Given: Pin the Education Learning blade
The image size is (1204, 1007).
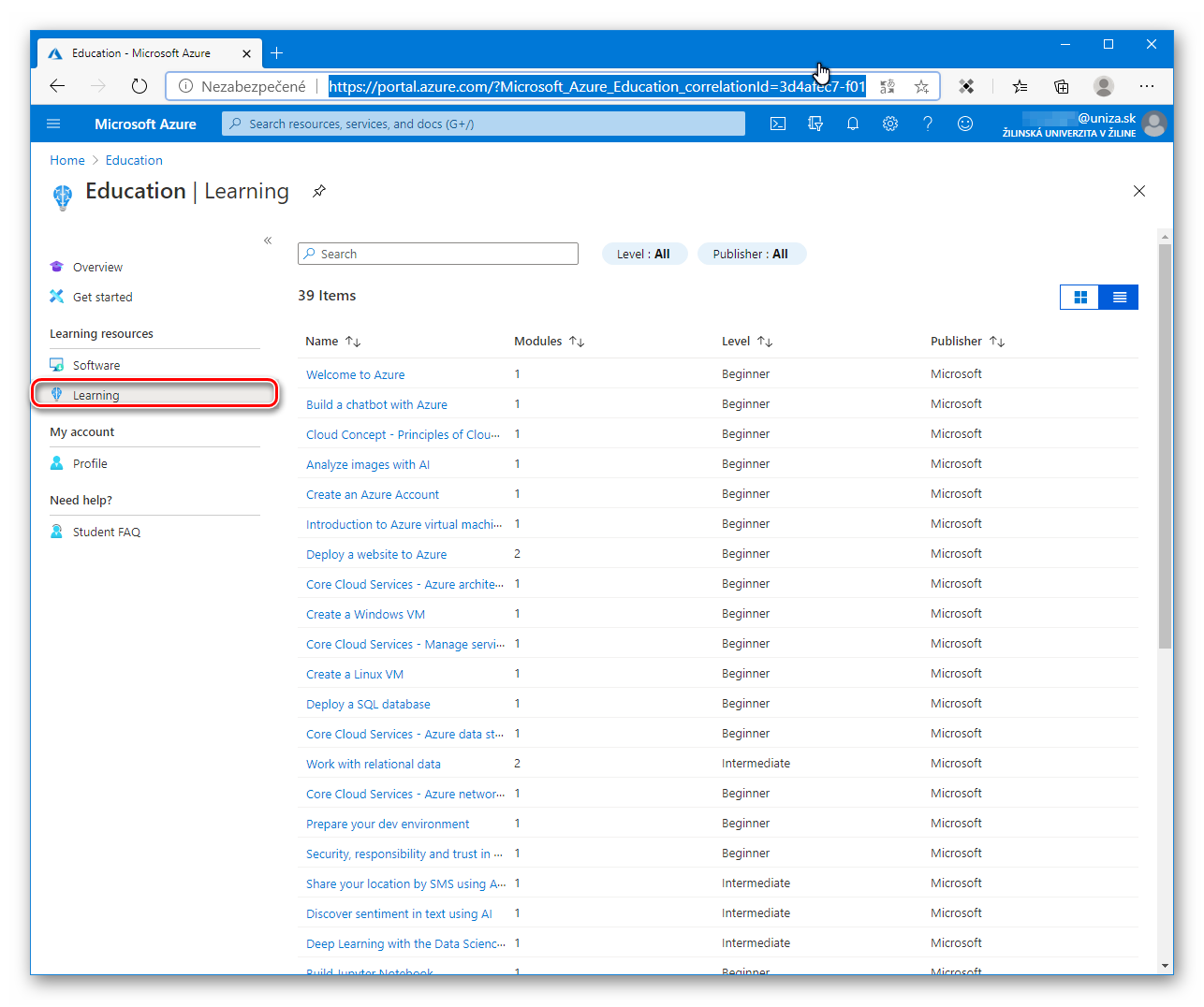Looking at the screenshot, I should pyautogui.click(x=318, y=191).
